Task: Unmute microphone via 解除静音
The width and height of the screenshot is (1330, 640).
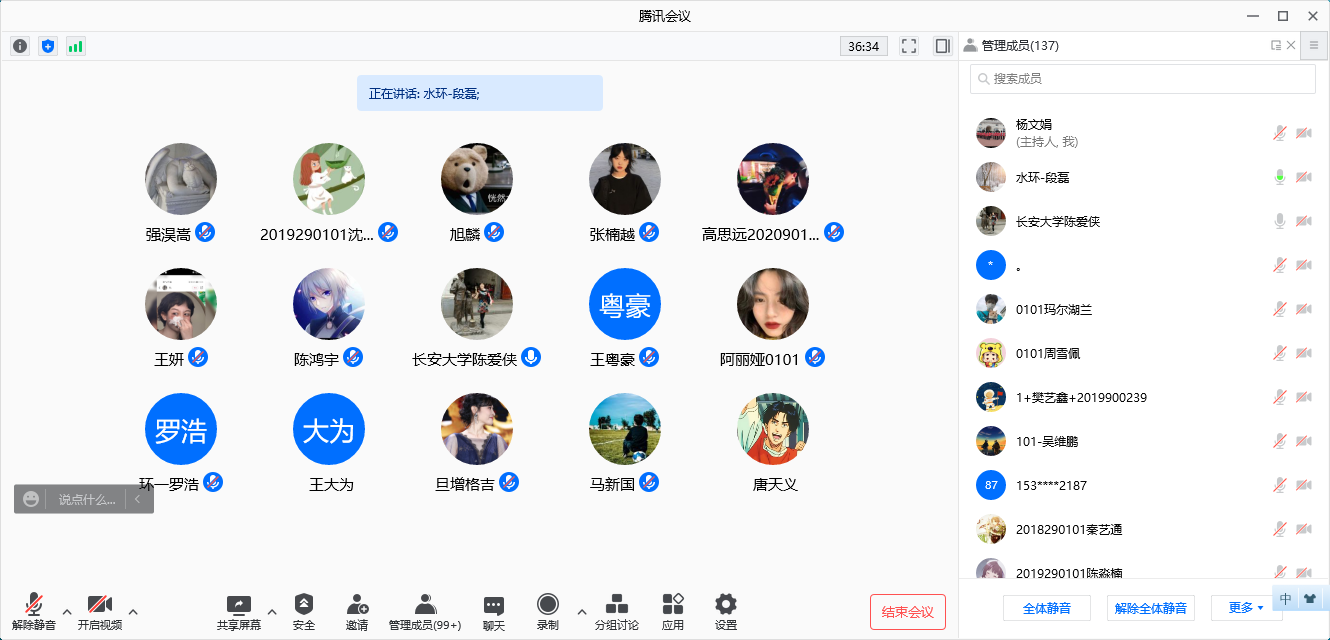Action: click(x=34, y=612)
